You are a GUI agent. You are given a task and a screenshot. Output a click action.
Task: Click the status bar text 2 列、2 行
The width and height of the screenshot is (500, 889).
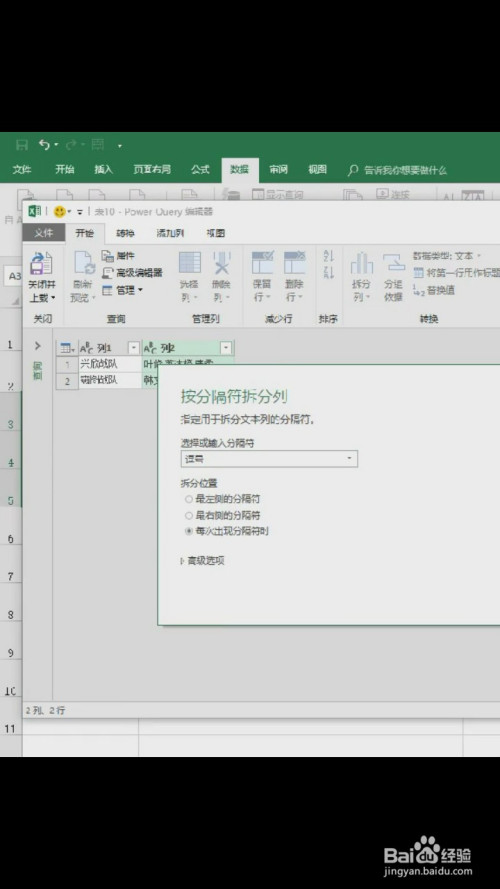[x=45, y=710]
